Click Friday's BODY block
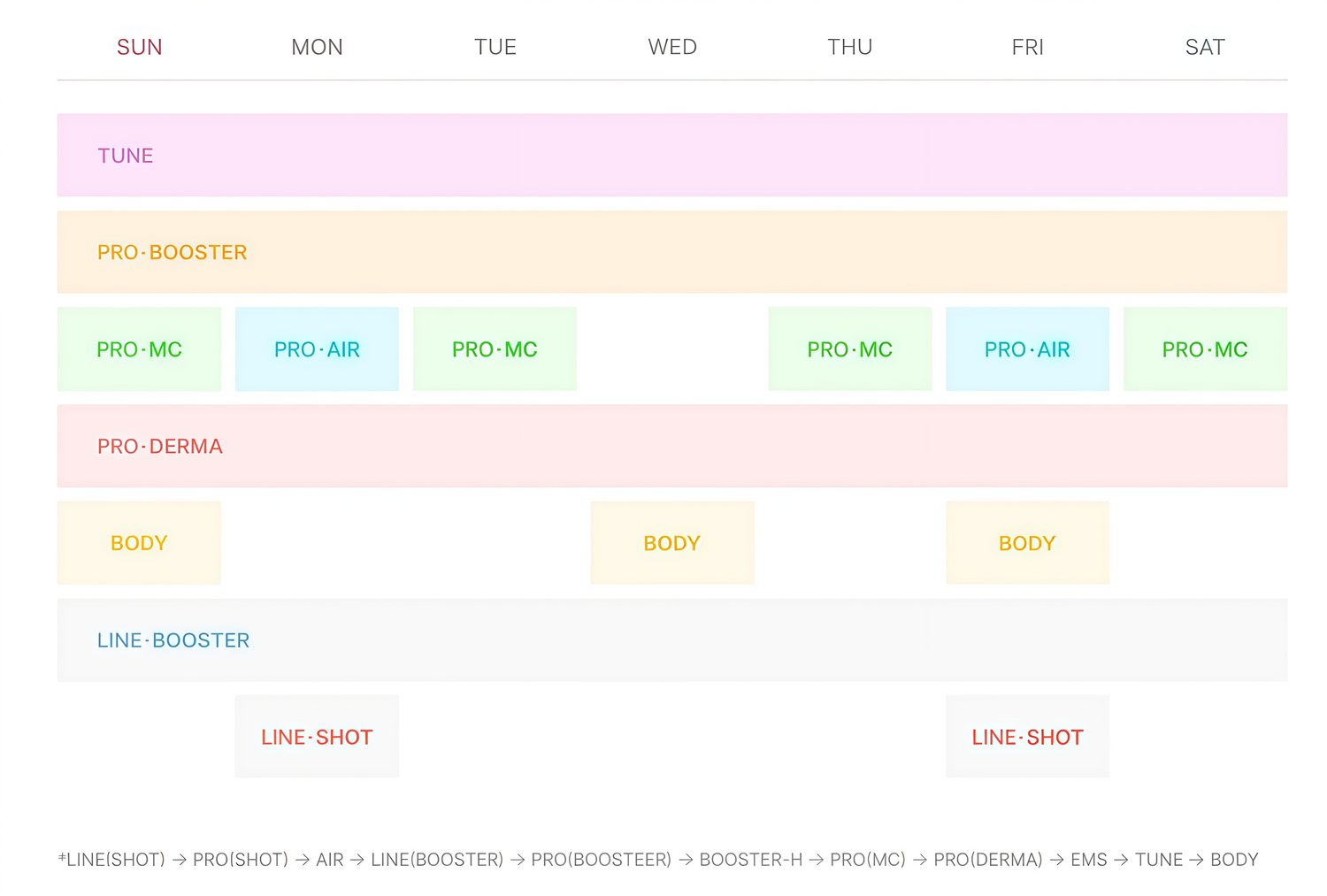Image resolution: width=1327 pixels, height=896 pixels. (x=1027, y=543)
